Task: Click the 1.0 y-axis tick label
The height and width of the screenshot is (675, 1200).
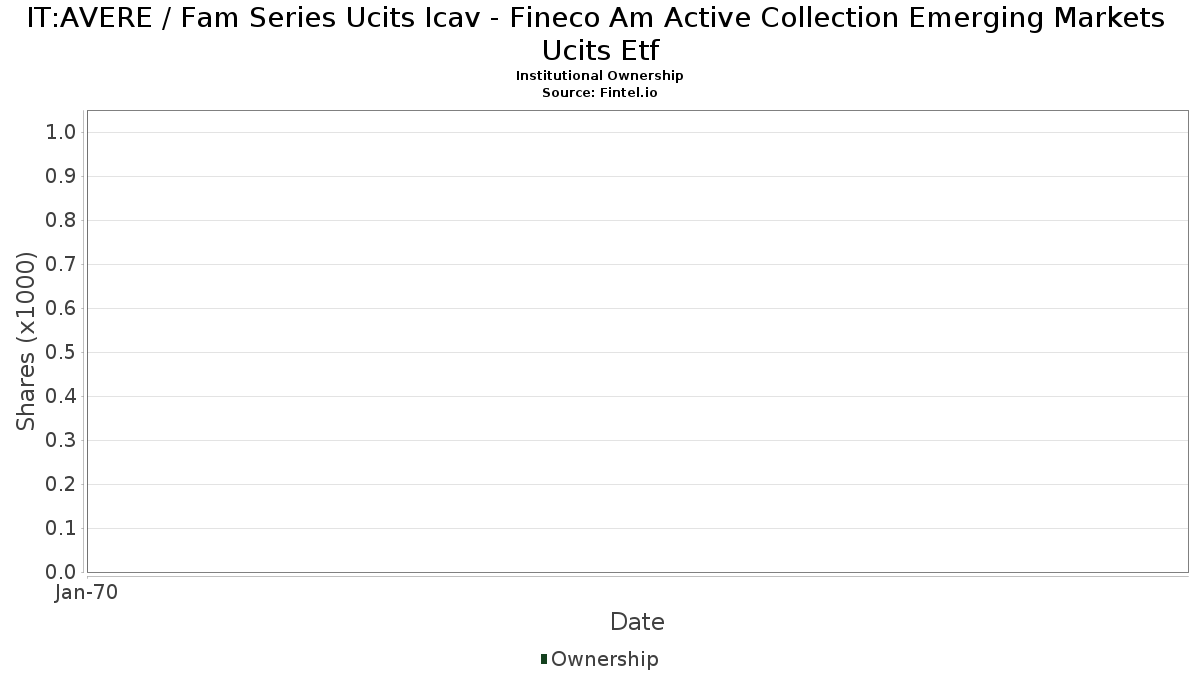Action: [61, 133]
